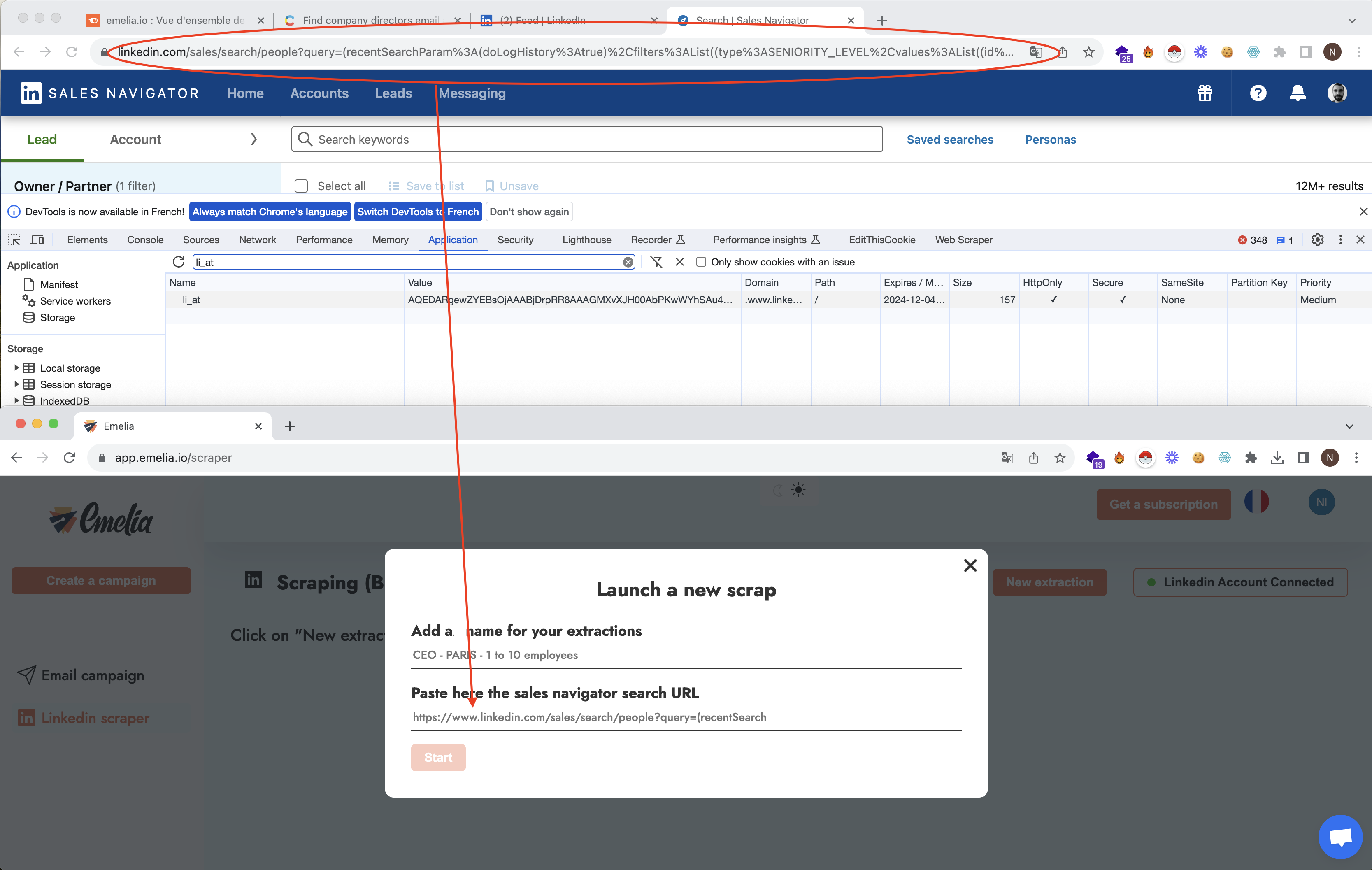1372x870 pixels.
Task: Open Linkedin scraper in Emelia sidebar
Action: coord(83,718)
